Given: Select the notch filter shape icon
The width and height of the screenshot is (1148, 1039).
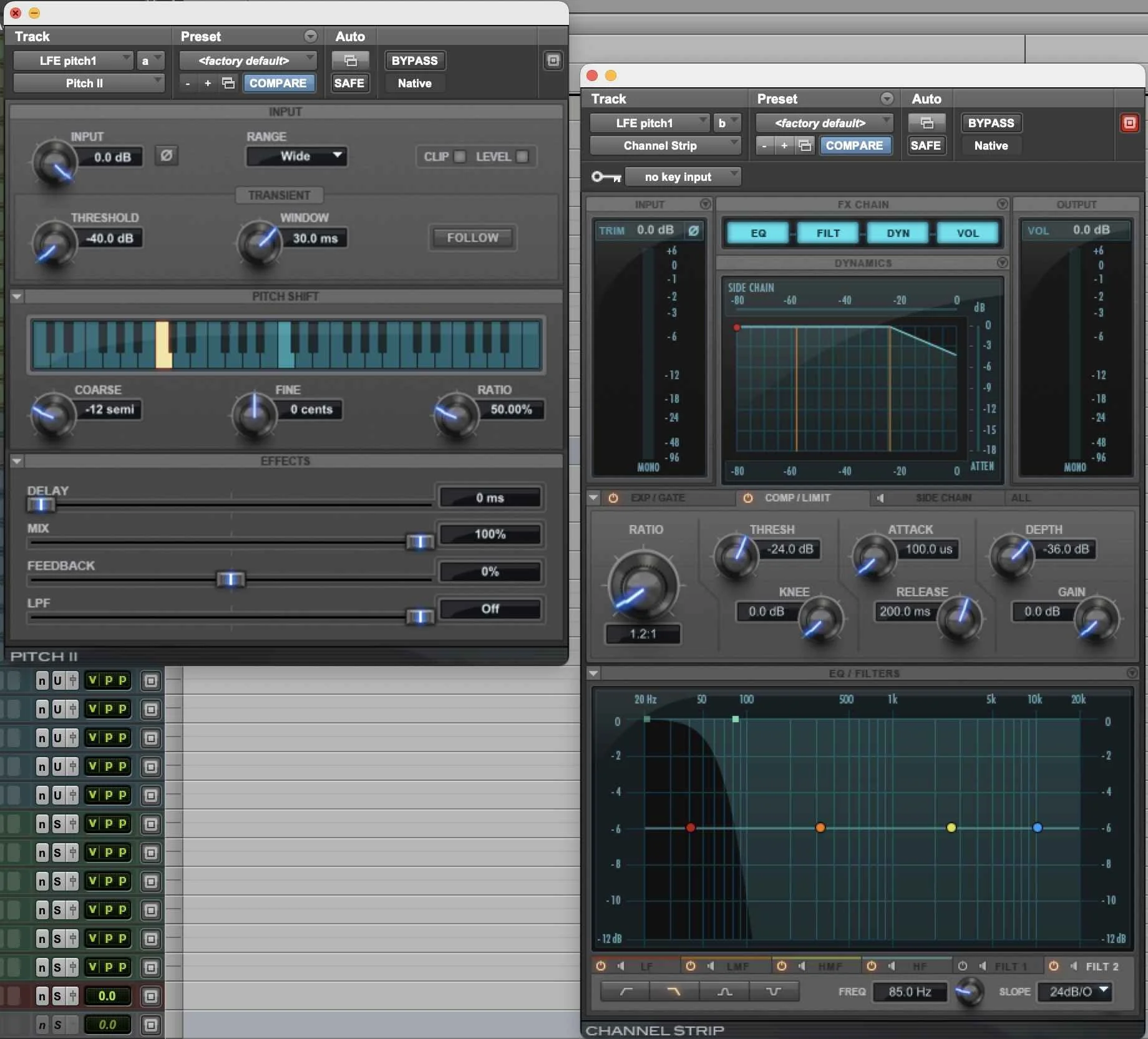Looking at the screenshot, I should pos(774,991).
